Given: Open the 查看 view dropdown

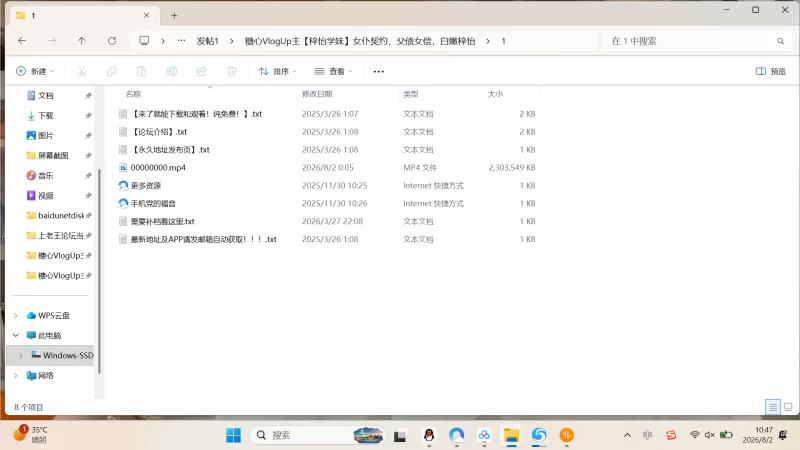Looking at the screenshot, I should (x=333, y=71).
